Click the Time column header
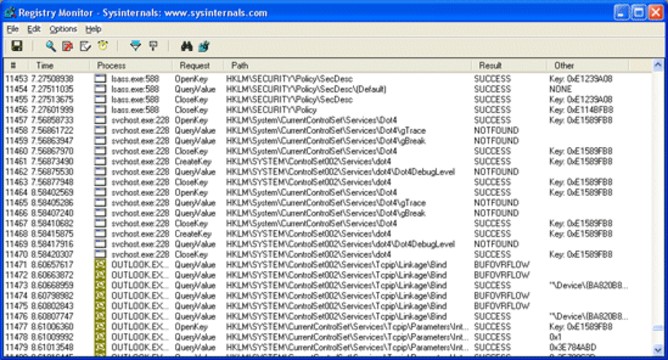This screenshot has height=360, width=668. pyautogui.click(x=59, y=65)
